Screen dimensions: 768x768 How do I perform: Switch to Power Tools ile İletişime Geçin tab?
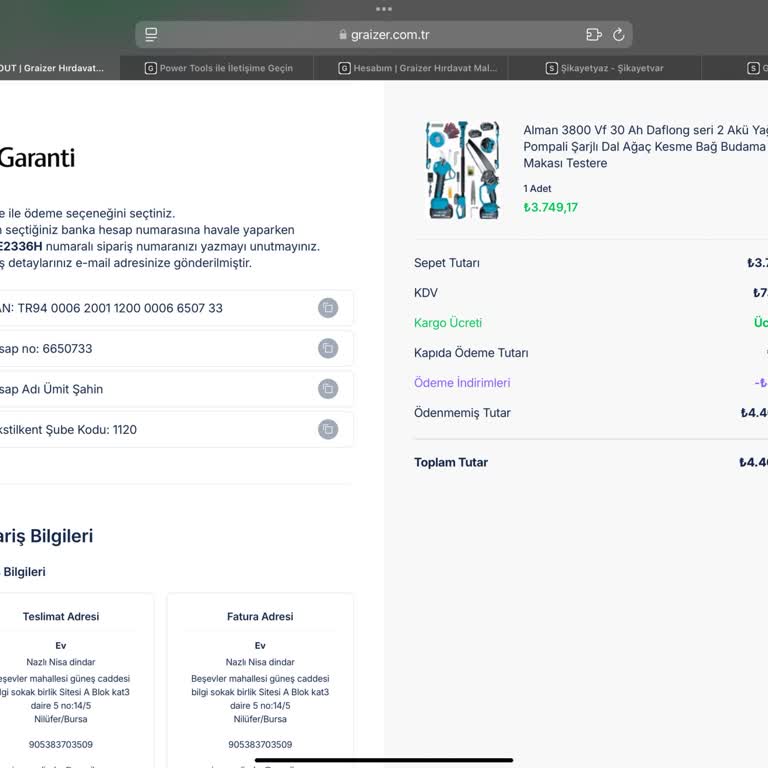tap(218, 68)
